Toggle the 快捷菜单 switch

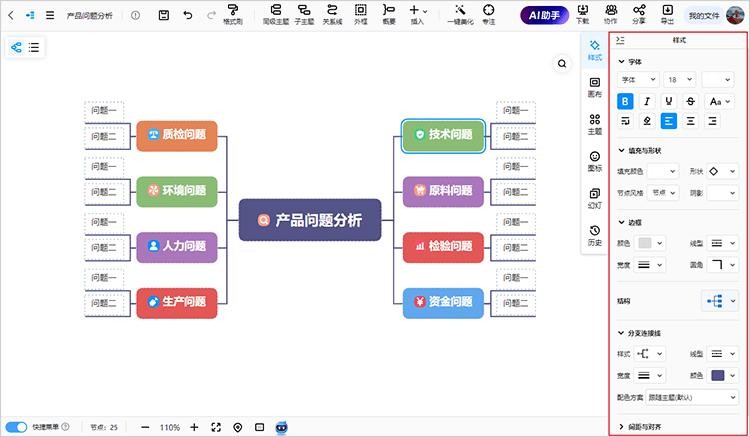click(17, 427)
